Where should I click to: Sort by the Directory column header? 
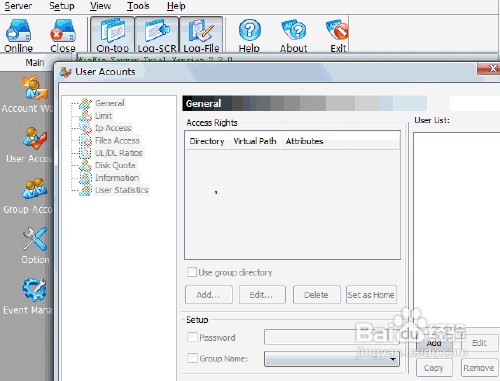click(207, 141)
